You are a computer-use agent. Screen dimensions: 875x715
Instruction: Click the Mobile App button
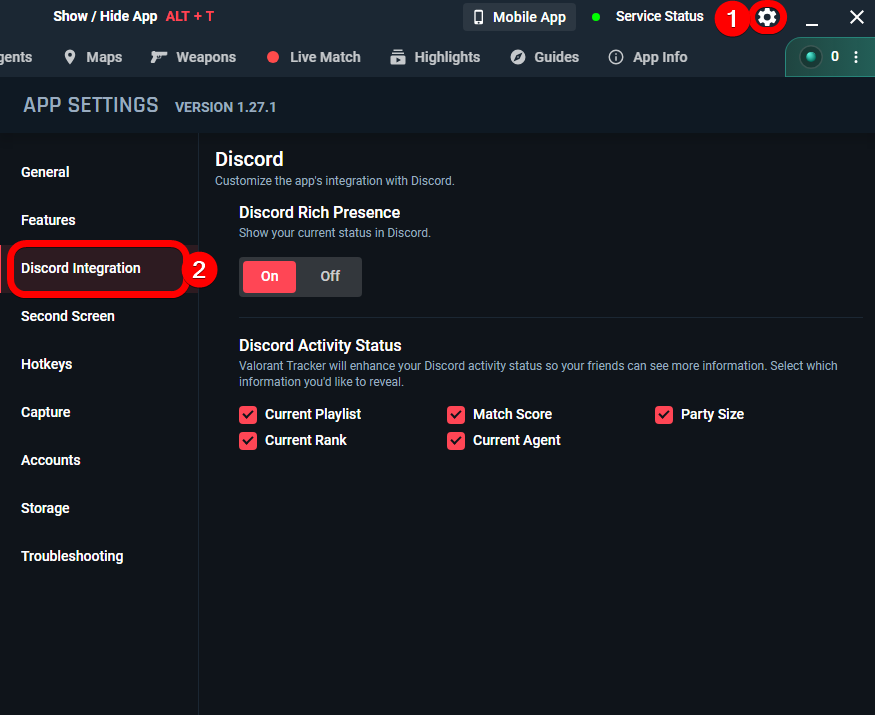click(x=520, y=17)
